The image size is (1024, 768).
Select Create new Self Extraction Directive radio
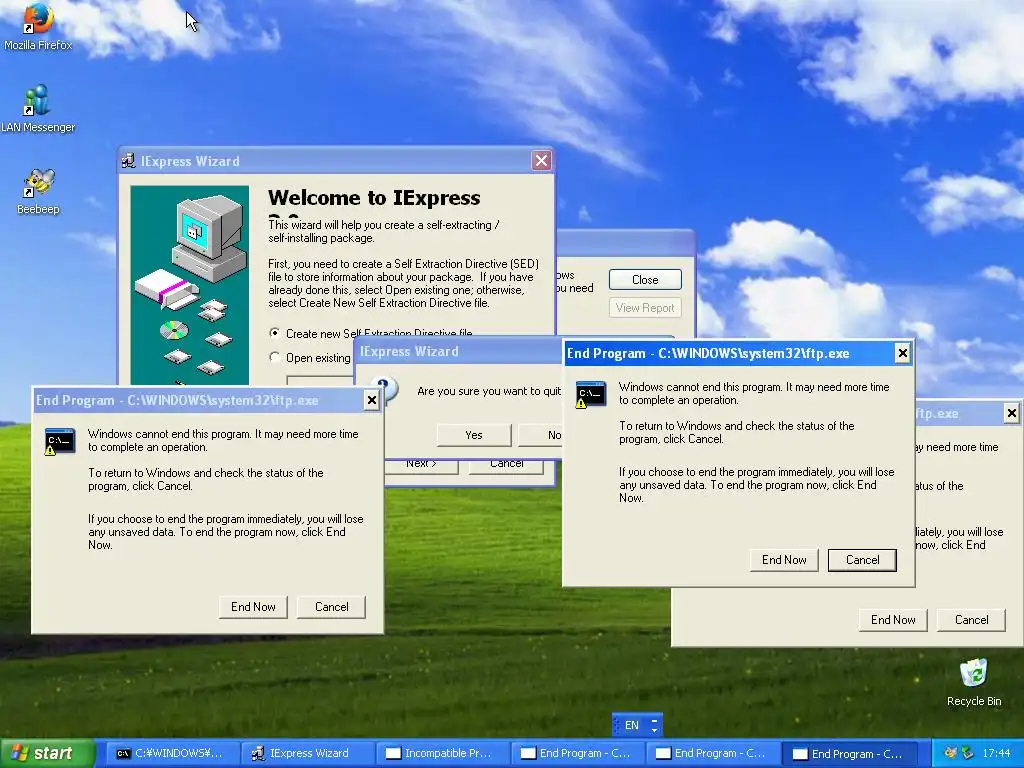[275, 333]
